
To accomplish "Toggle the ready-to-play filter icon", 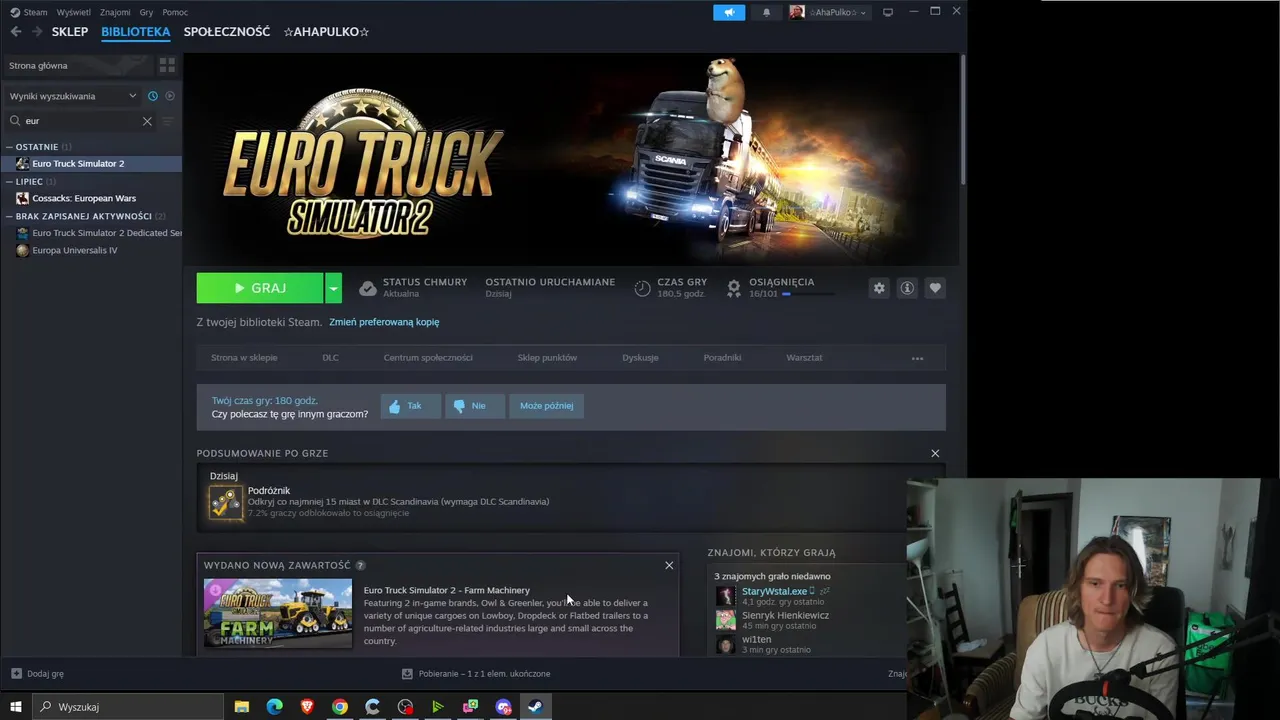I will [x=170, y=96].
